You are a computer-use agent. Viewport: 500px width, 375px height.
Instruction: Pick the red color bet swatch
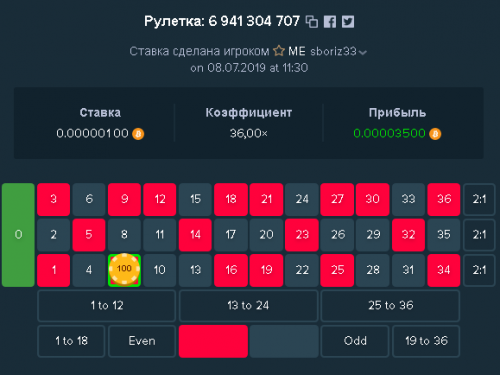213,341
